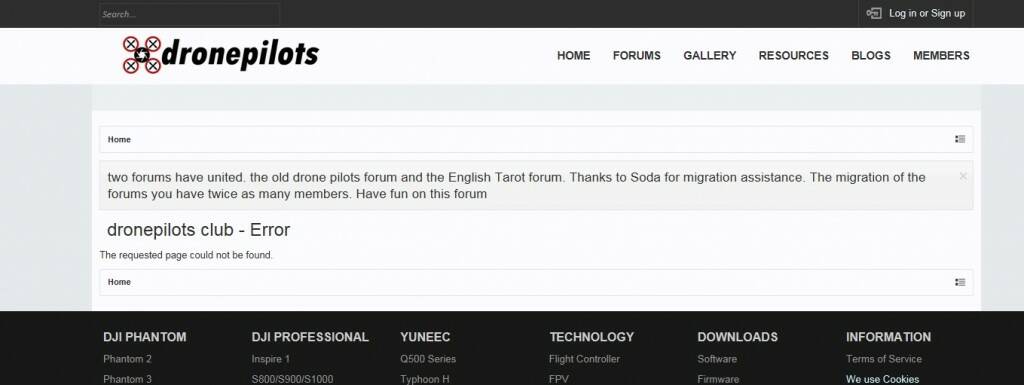Open the Terms of Service link
1024x385 pixels.
click(x=884, y=359)
